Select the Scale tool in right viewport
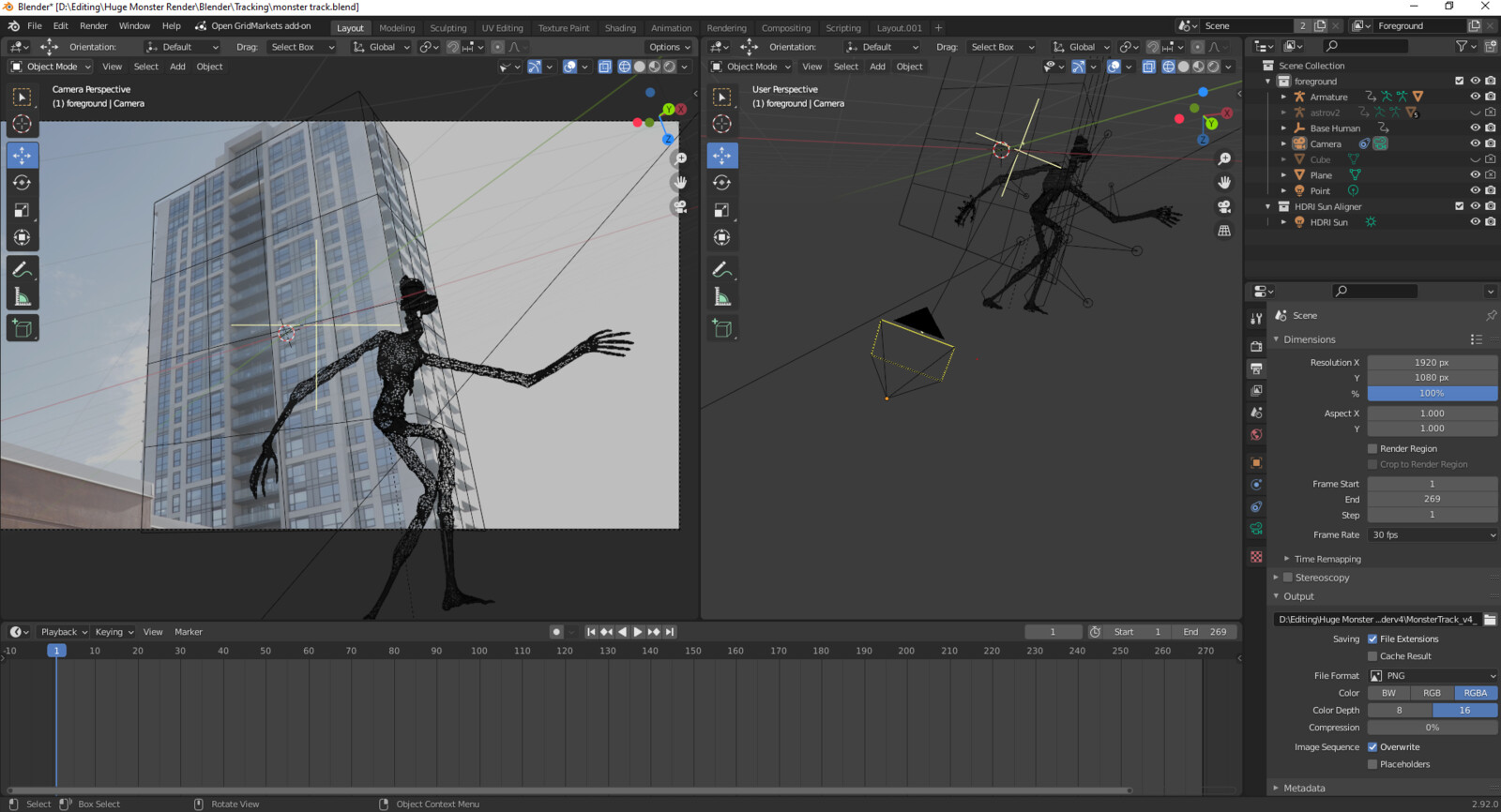This screenshot has width=1501, height=812. tap(721, 210)
